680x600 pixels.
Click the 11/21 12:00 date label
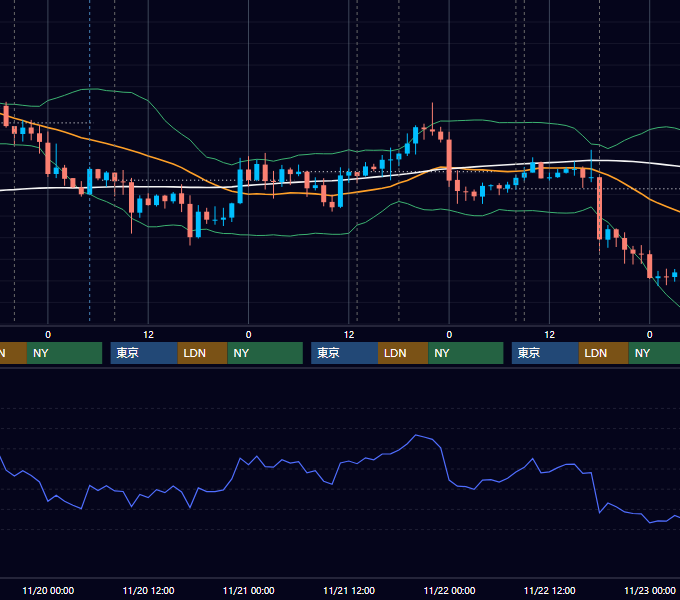point(349,590)
